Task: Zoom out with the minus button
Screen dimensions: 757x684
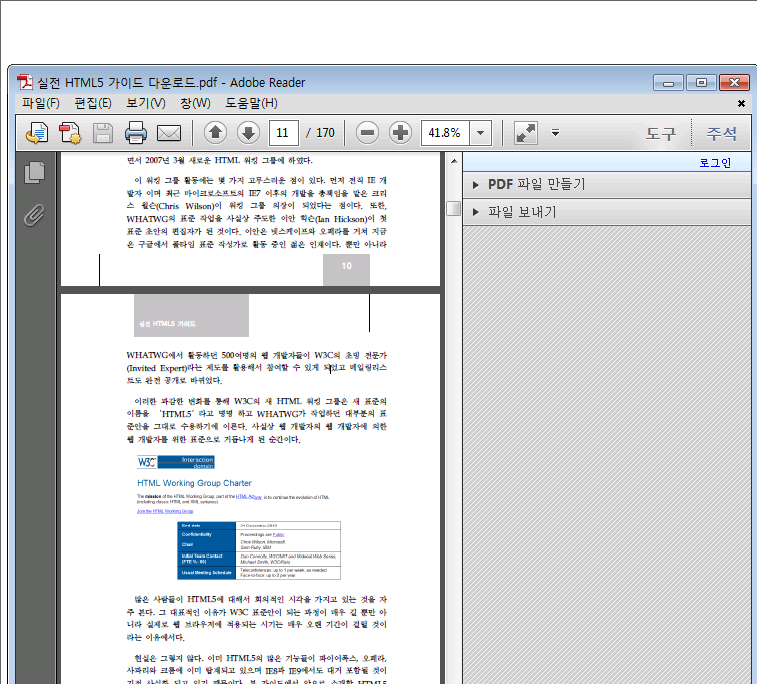Action: pos(367,133)
